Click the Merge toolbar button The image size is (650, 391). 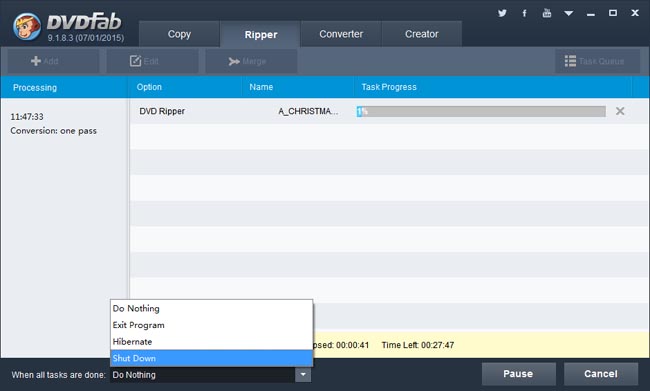(x=251, y=61)
